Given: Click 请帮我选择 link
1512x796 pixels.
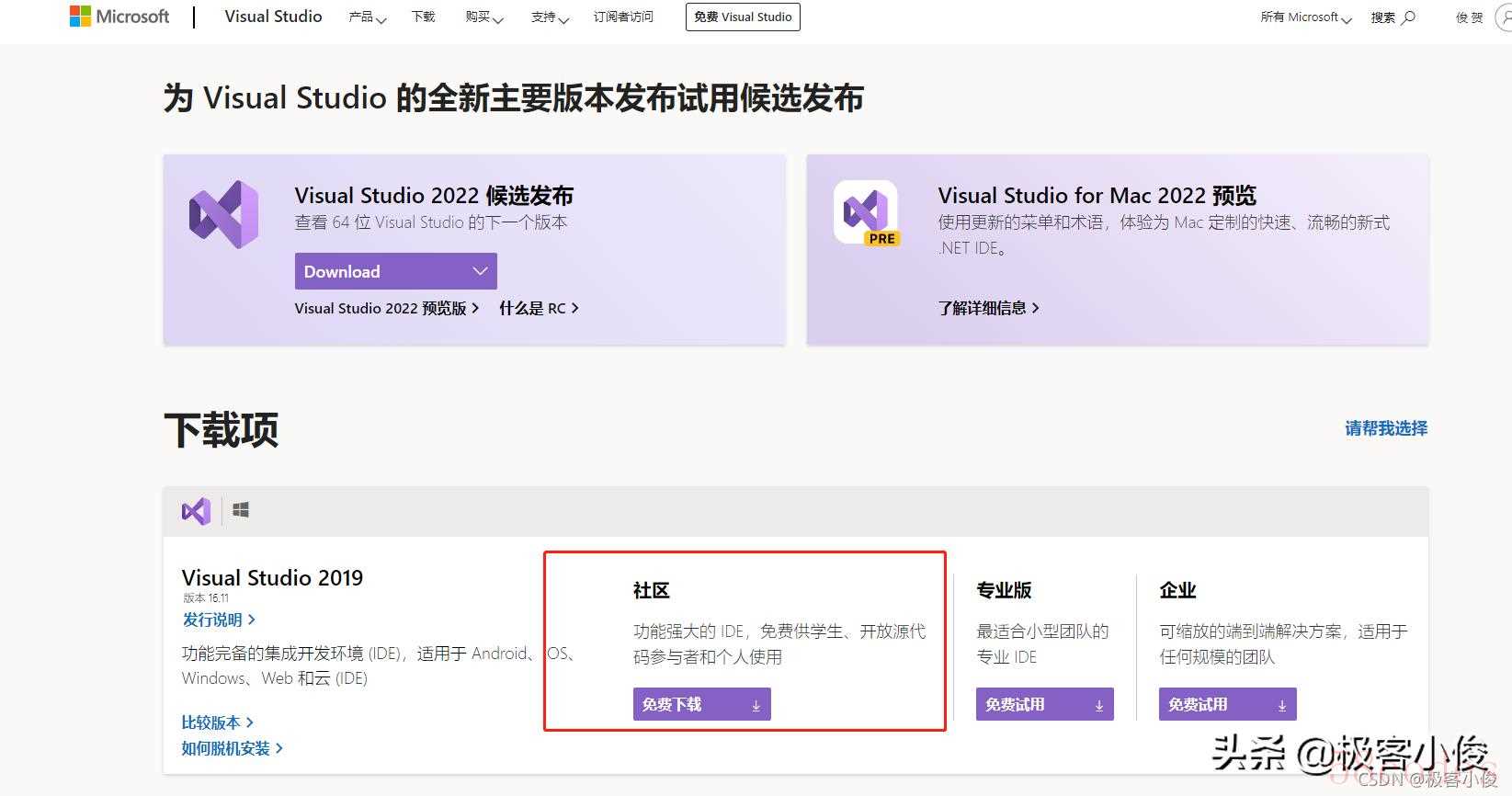Looking at the screenshot, I should [1386, 428].
